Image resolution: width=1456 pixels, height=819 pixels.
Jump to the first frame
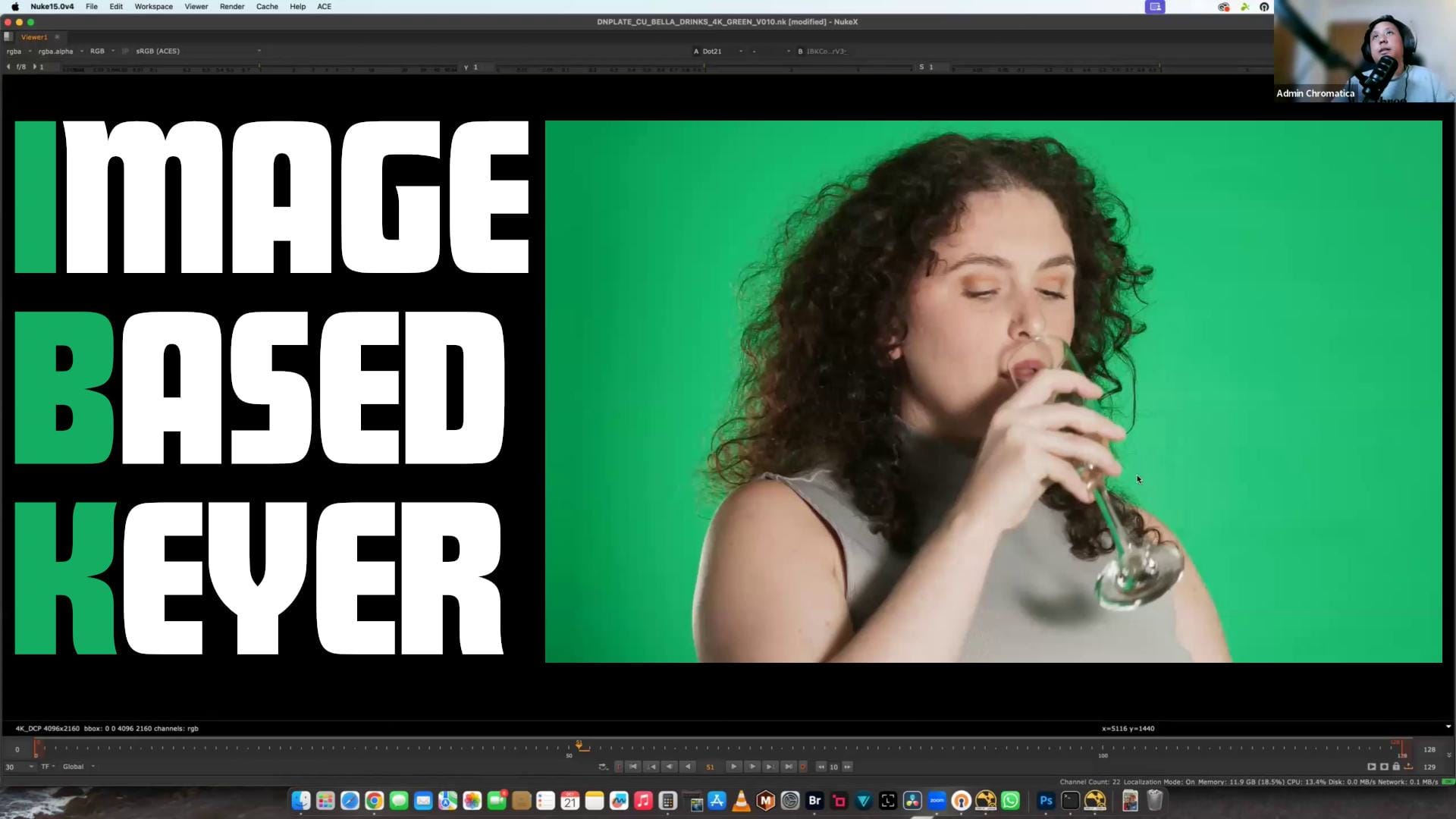(x=633, y=767)
